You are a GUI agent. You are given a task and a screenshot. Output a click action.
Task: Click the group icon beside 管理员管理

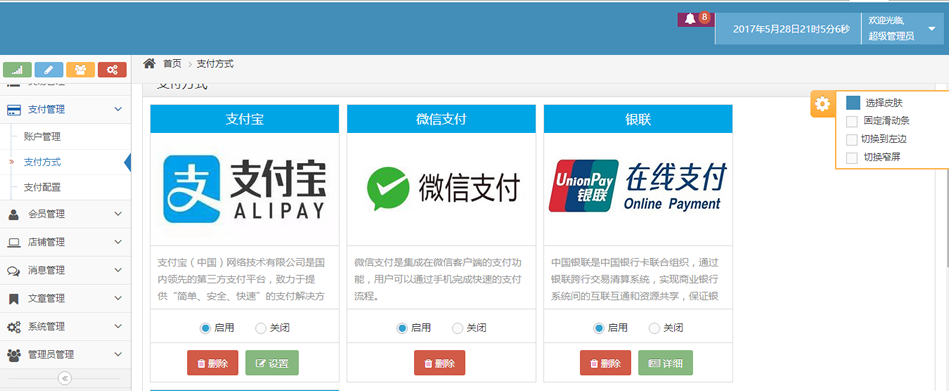[13, 355]
